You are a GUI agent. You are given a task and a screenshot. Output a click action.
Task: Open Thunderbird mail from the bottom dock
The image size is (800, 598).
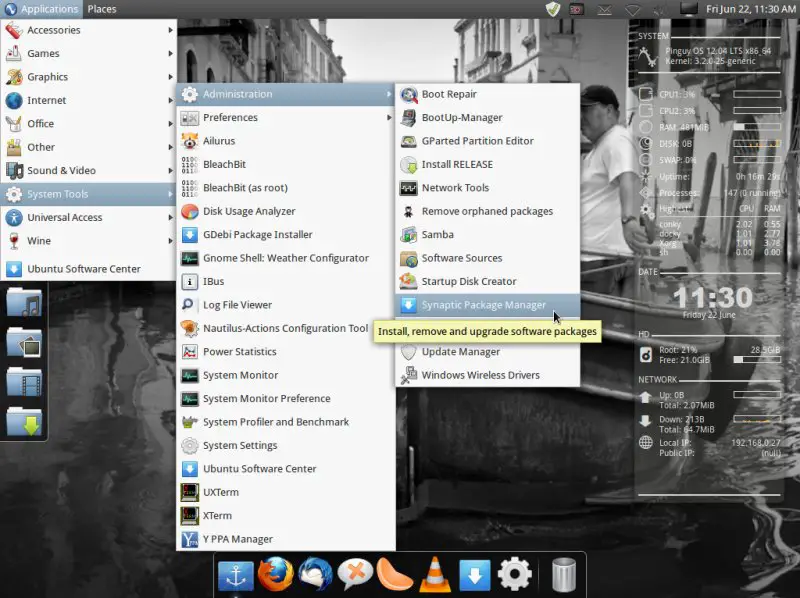[x=314, y=574]
